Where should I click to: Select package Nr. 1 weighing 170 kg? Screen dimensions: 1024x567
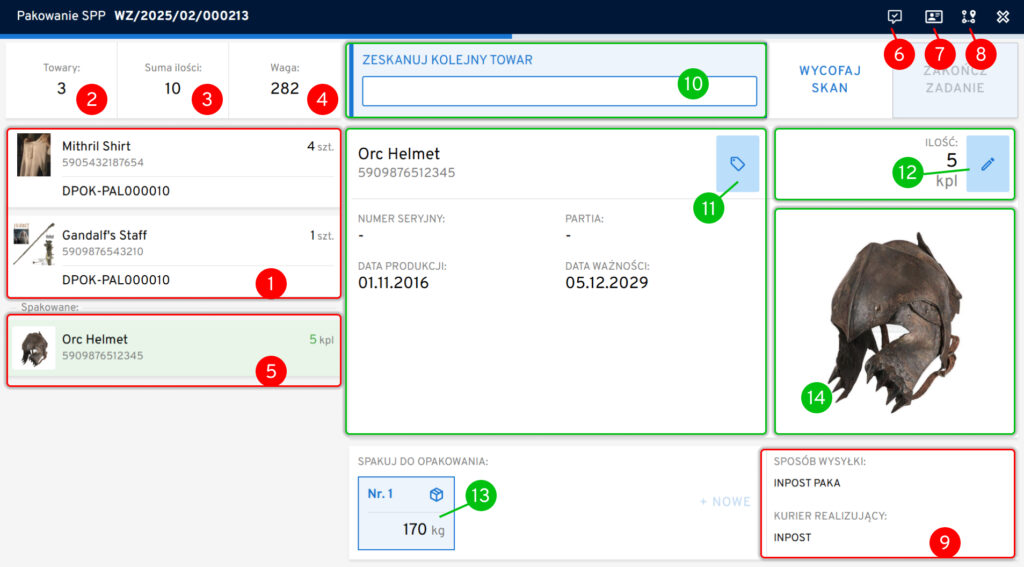406,514
